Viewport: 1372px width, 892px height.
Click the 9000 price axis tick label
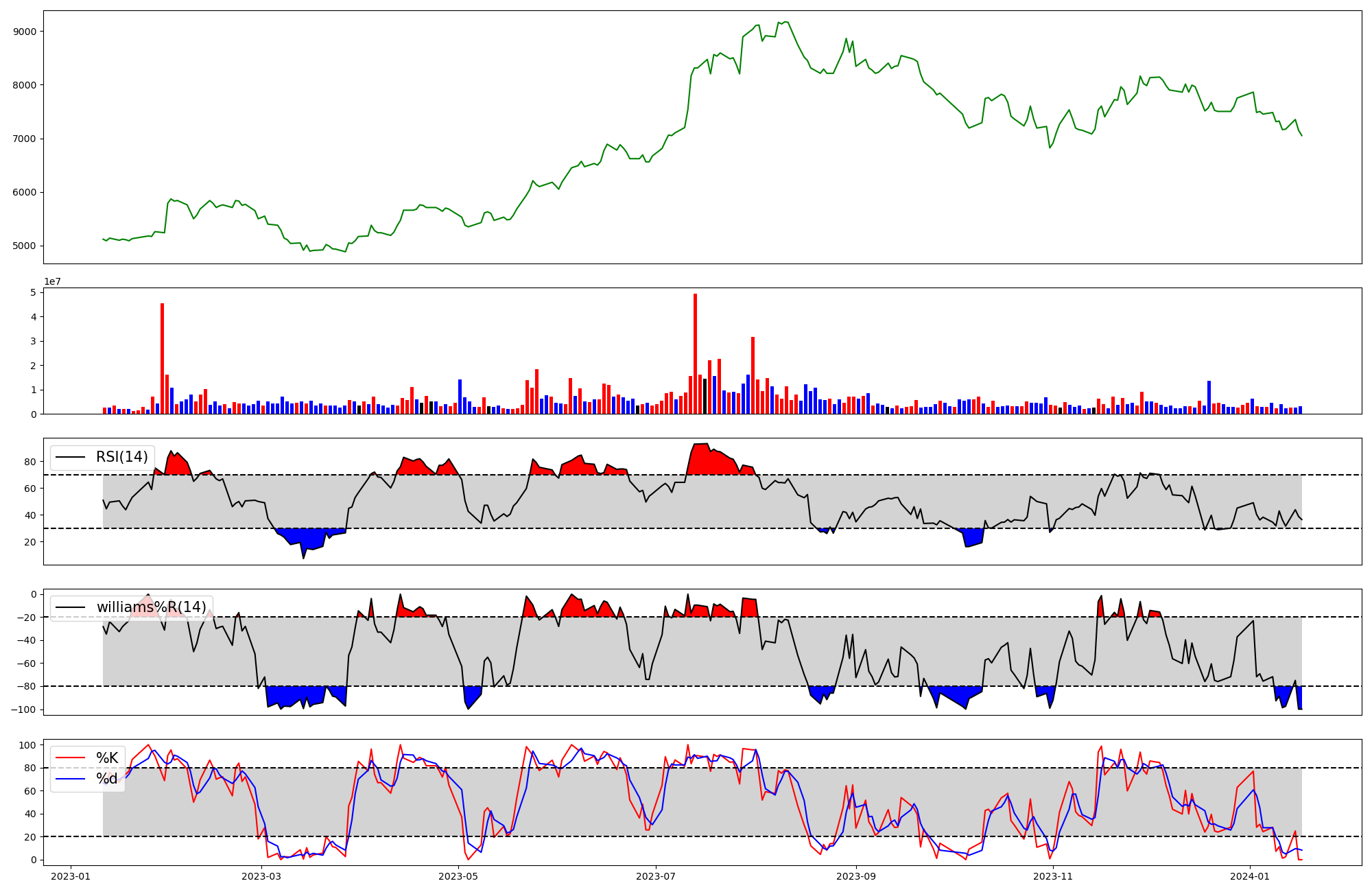(x=25, y=32)
